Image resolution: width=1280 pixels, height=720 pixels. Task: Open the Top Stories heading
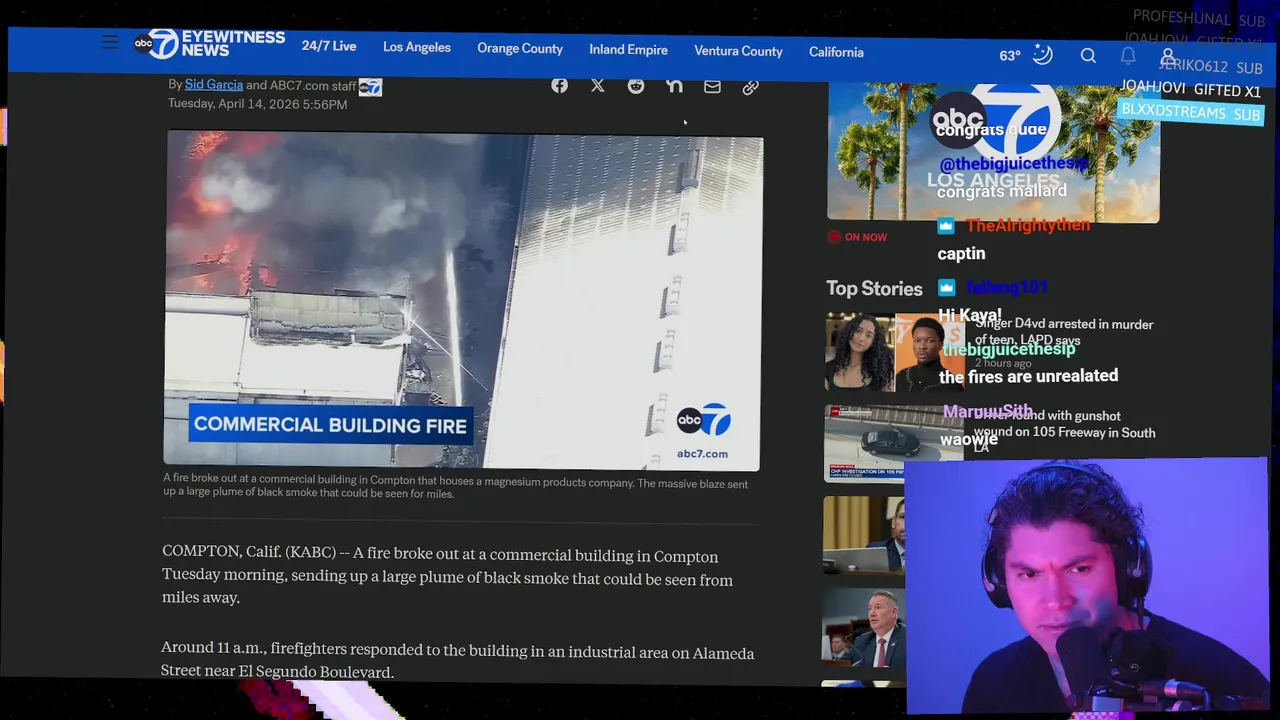click(874, 288)
